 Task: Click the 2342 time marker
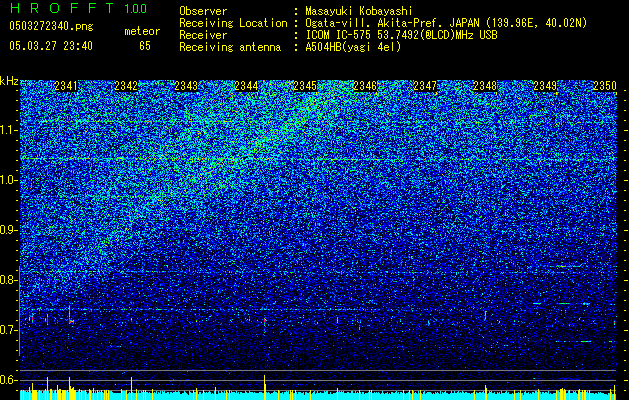click(x=126, y=86)
